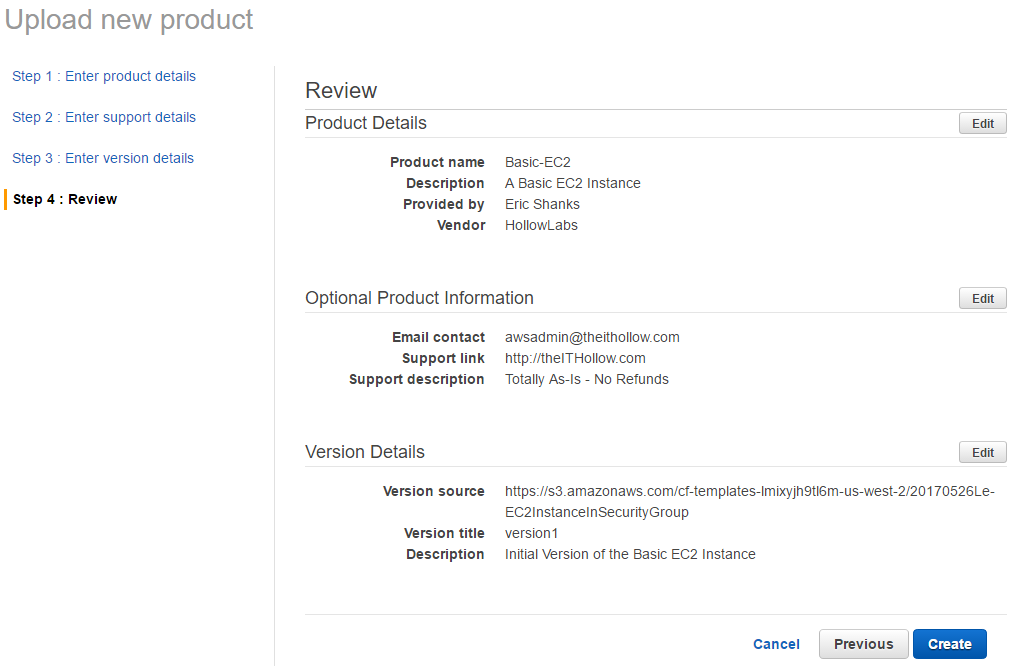The height and width of the screenshot is (666, 1014).
Task: Click the 'Upload new product' page title
Action: tap(129, 20)
